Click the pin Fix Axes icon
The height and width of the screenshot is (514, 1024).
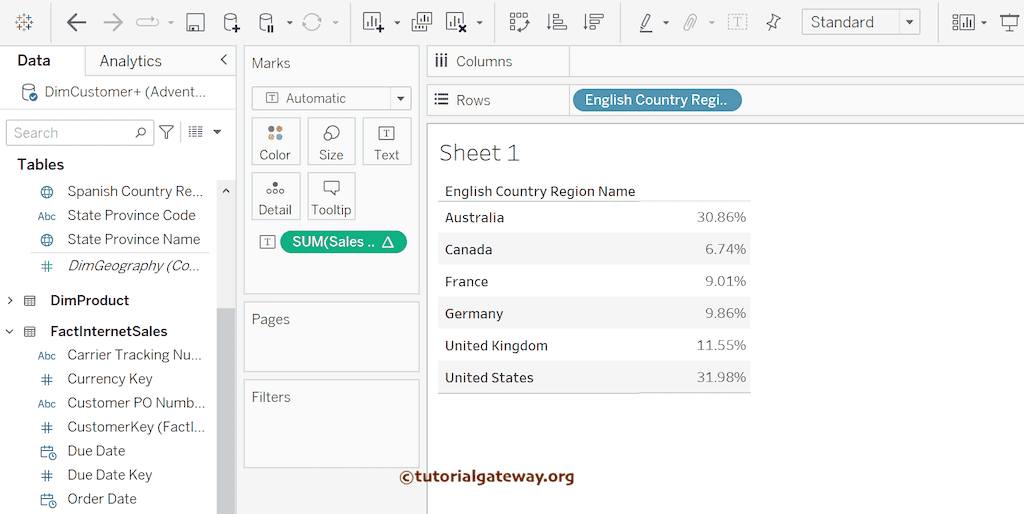(x=773, y=22)
